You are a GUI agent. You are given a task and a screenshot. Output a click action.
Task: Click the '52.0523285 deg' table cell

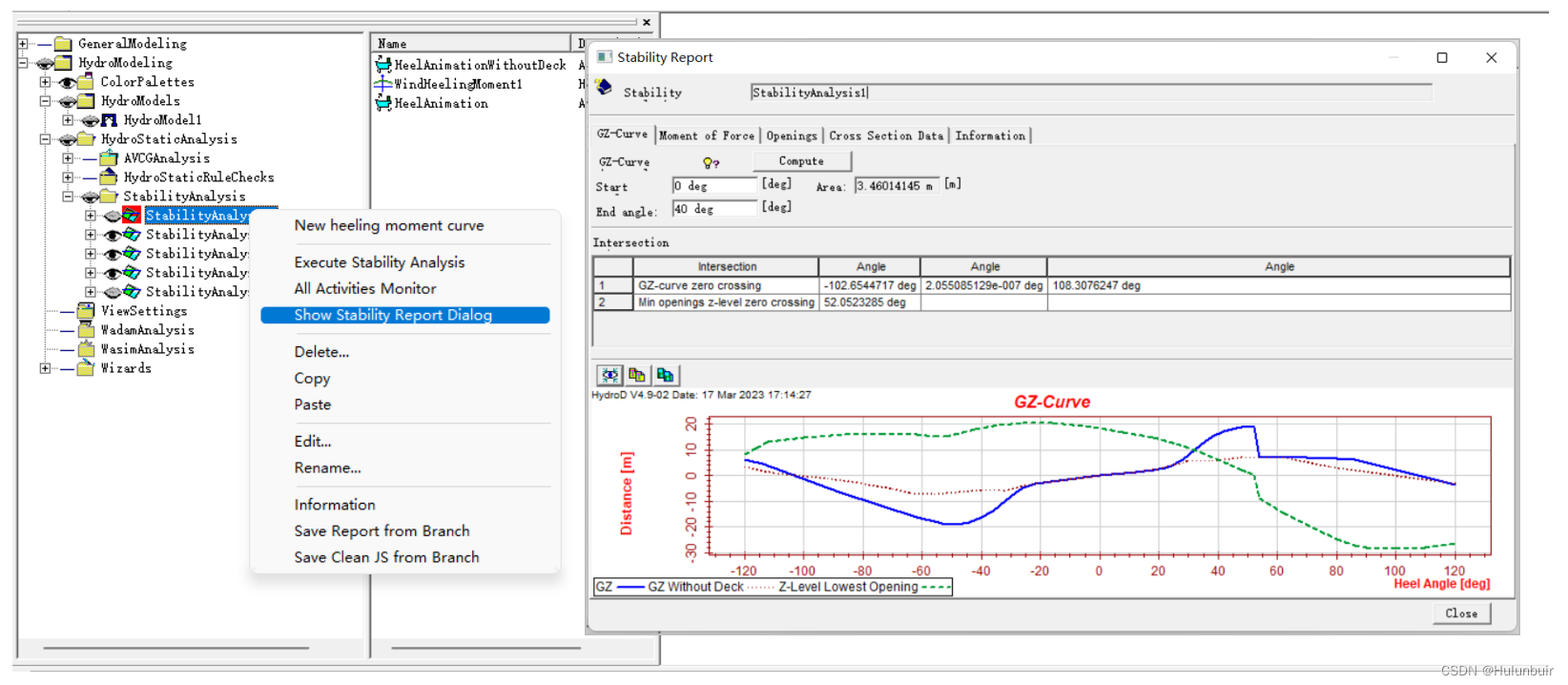(x=870, y=302)
